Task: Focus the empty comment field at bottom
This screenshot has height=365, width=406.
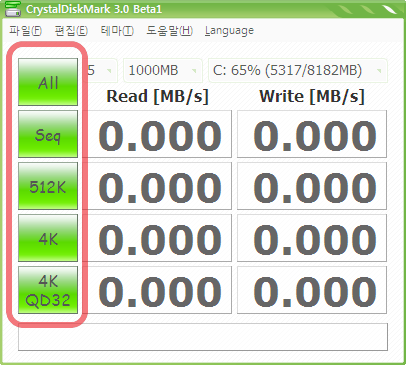Action: click(203, 337)
